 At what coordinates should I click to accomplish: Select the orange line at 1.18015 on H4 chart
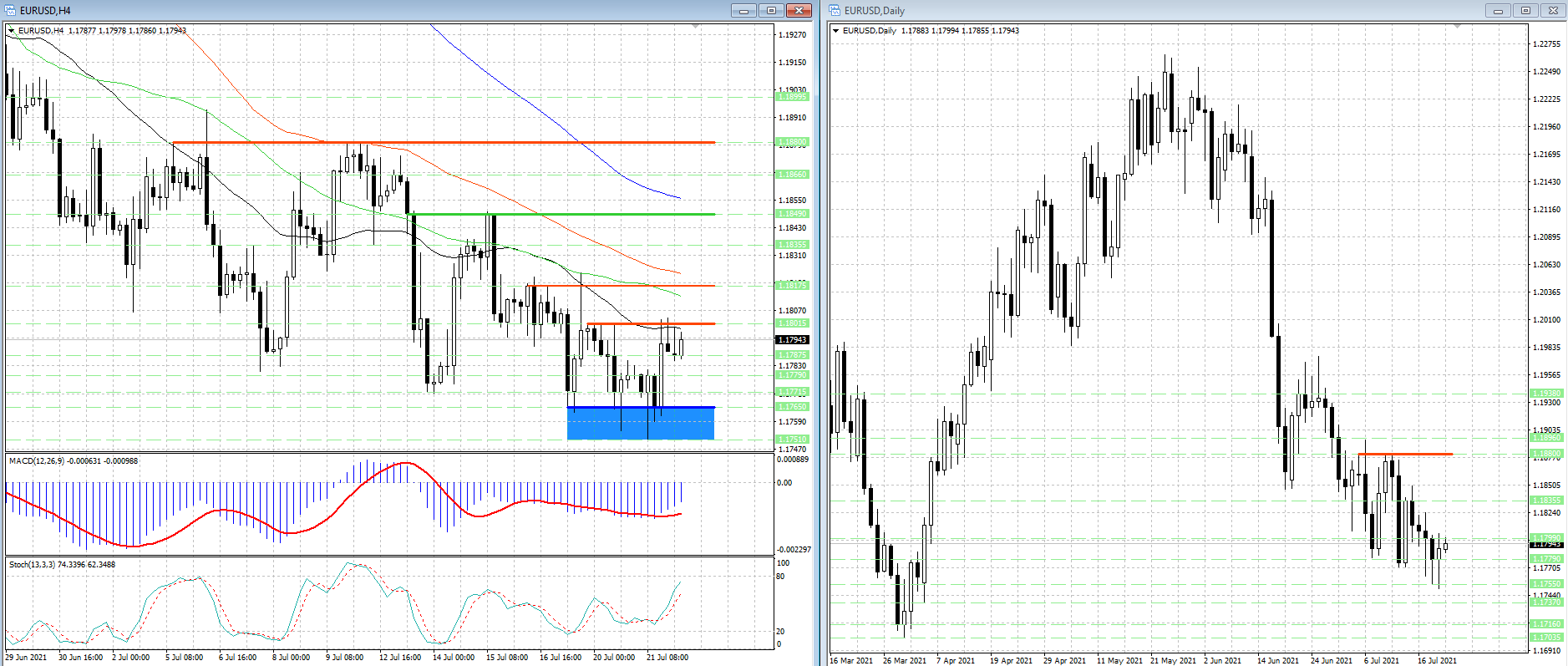[651, 323]
